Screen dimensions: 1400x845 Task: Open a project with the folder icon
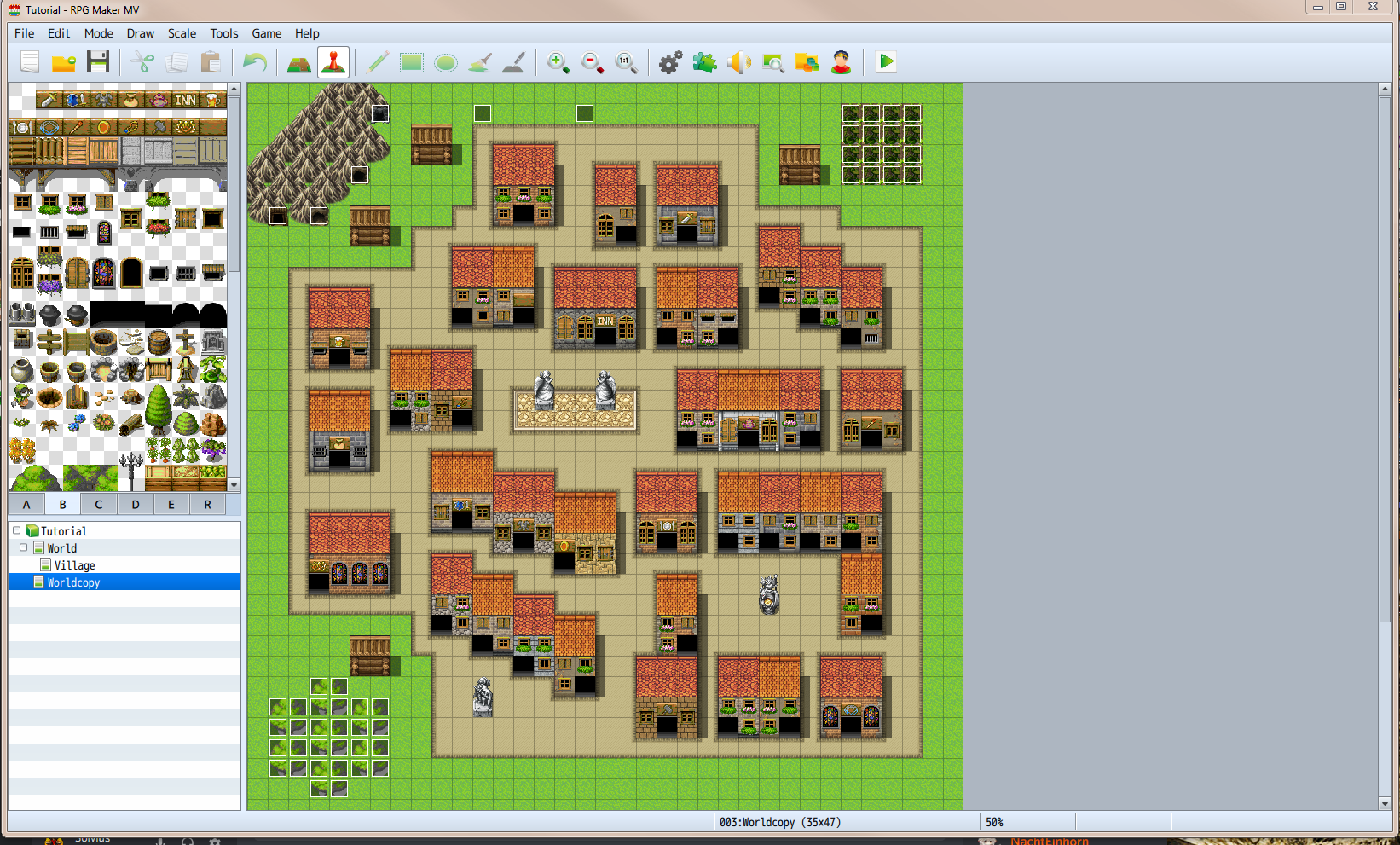click(64, 62)
